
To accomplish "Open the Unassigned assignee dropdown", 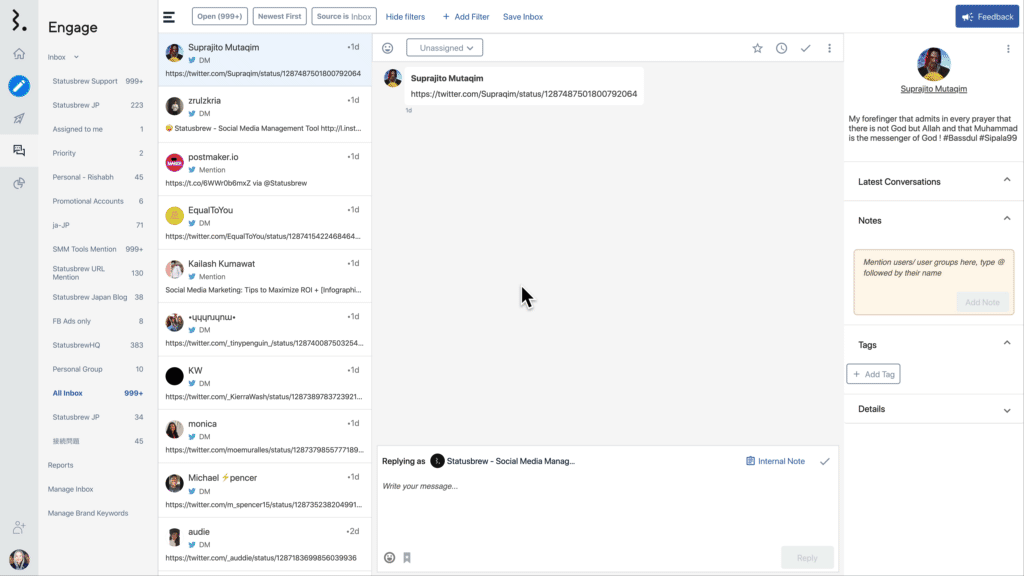I will pyautogui.click(x=443, y=47).
